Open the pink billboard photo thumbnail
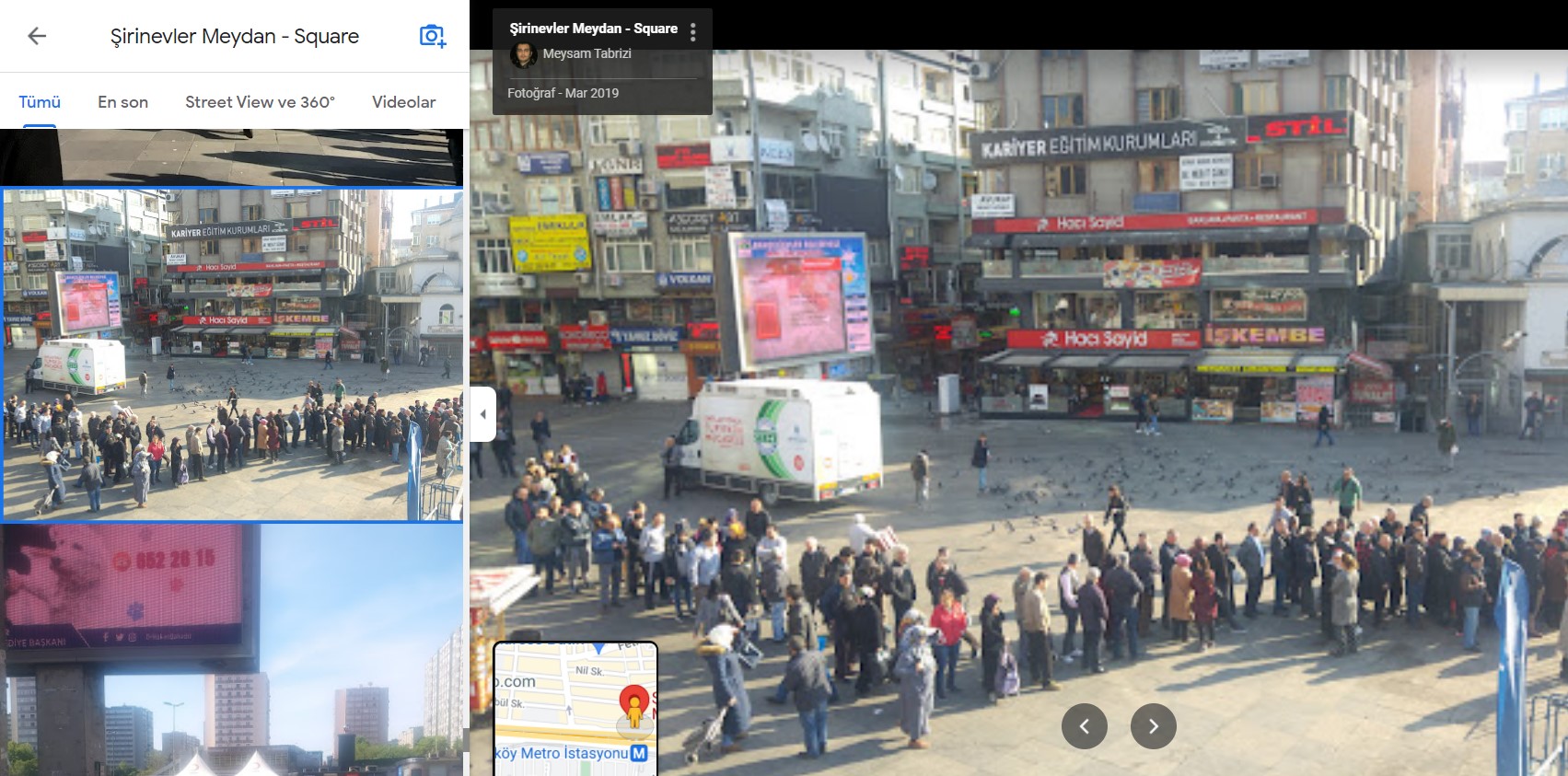Image resolution: width=1568 pixels, height=776 pixels. 233,649
